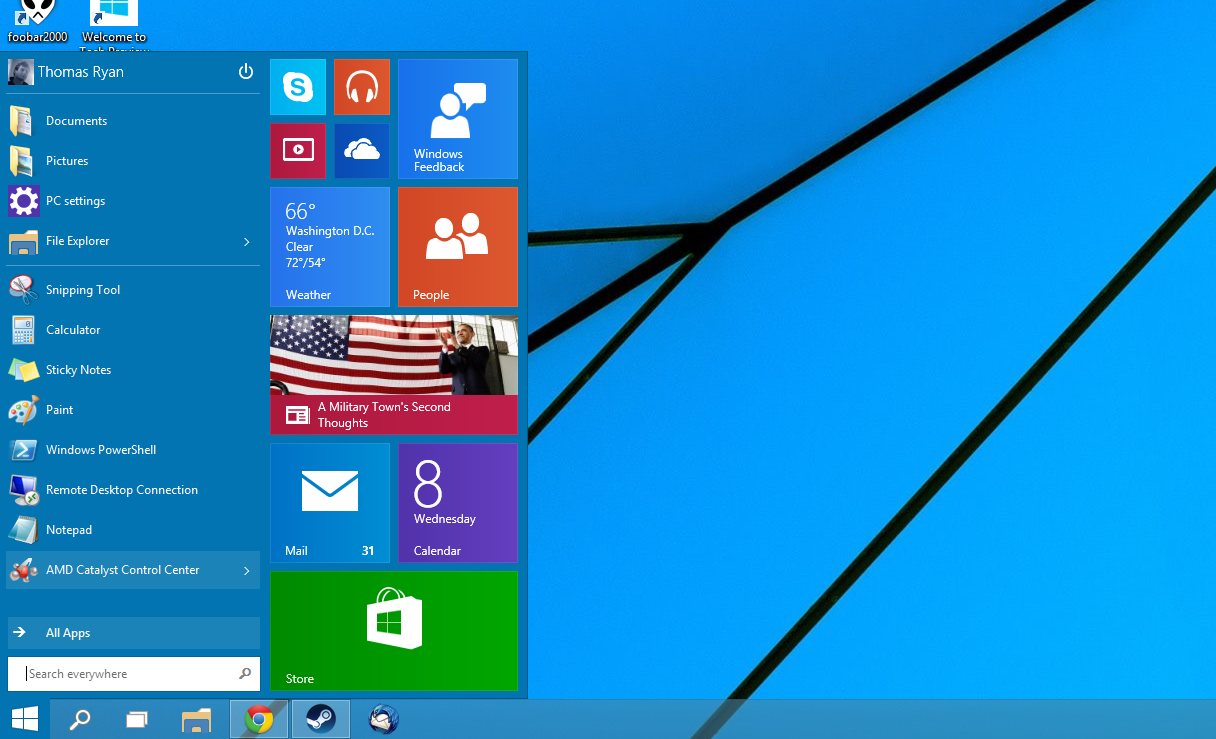Open Chrome from the taskbar

pyautogui.click(x=259, y=719)
